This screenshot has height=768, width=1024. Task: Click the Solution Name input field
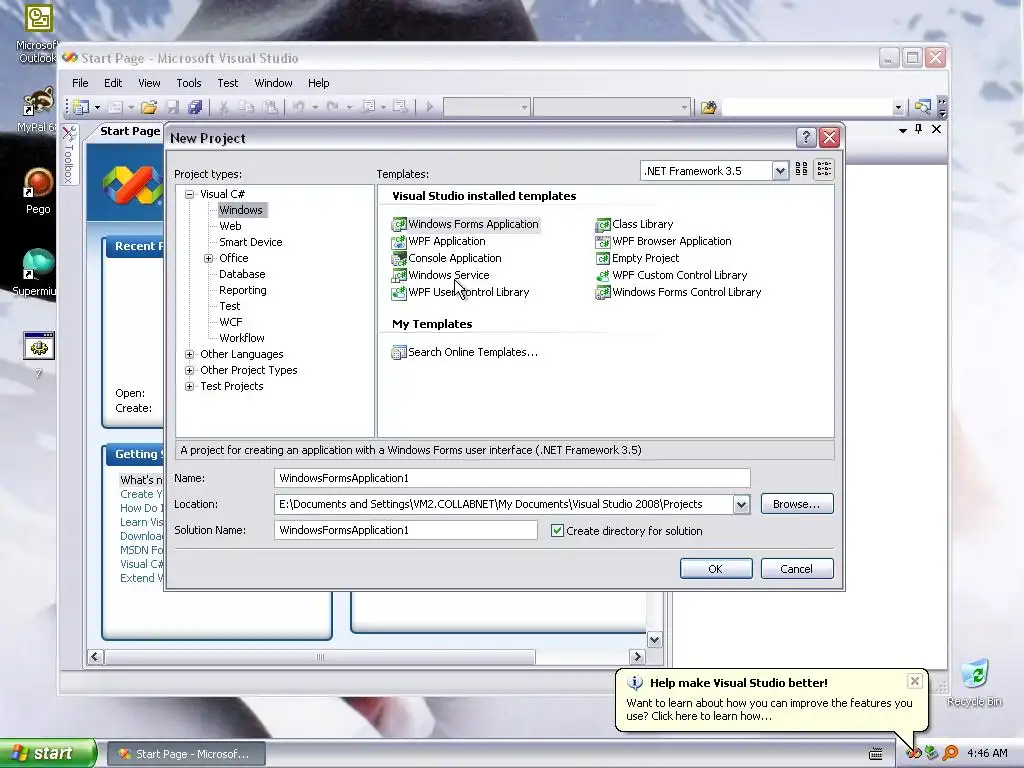tap(406, 530)
